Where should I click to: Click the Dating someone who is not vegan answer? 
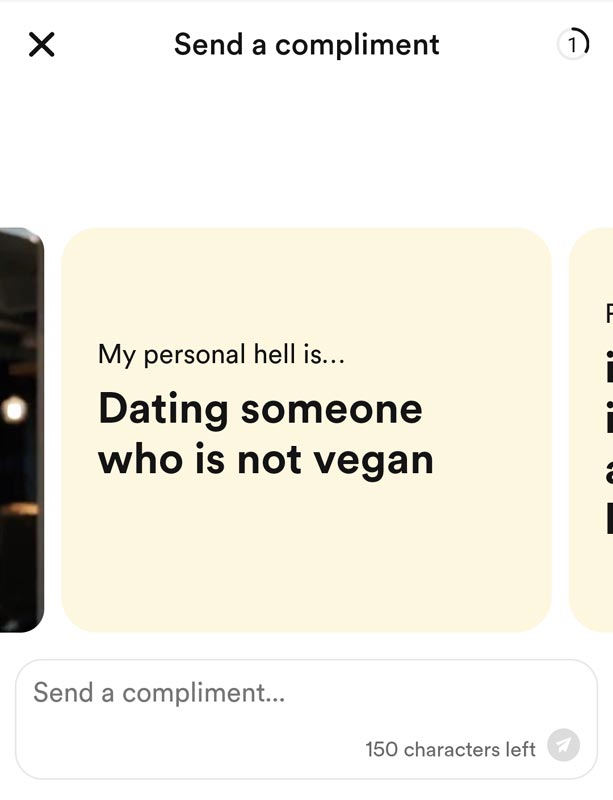click(x=266, y=434)
